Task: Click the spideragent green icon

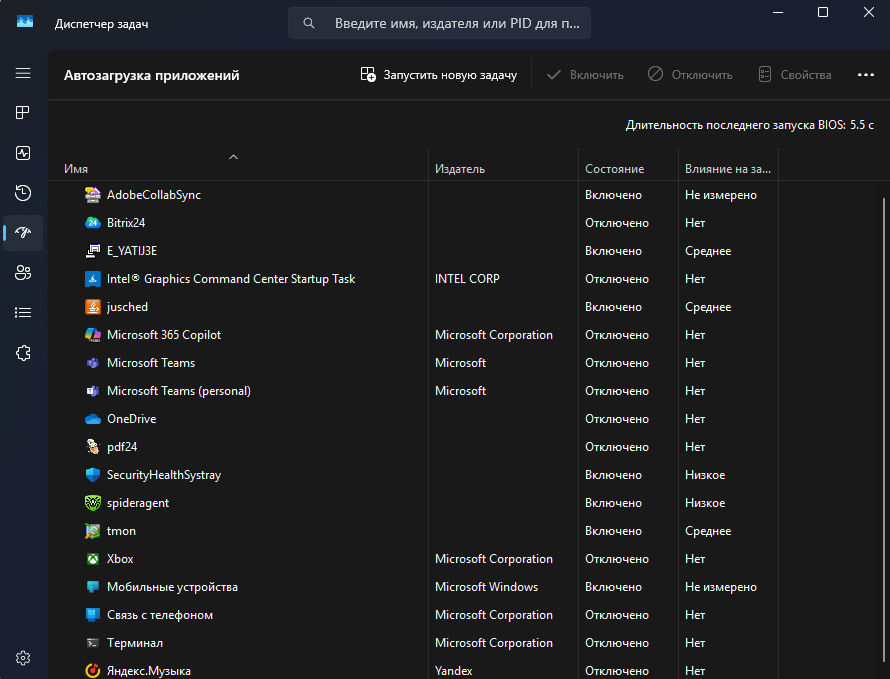Action: (93, 503)
